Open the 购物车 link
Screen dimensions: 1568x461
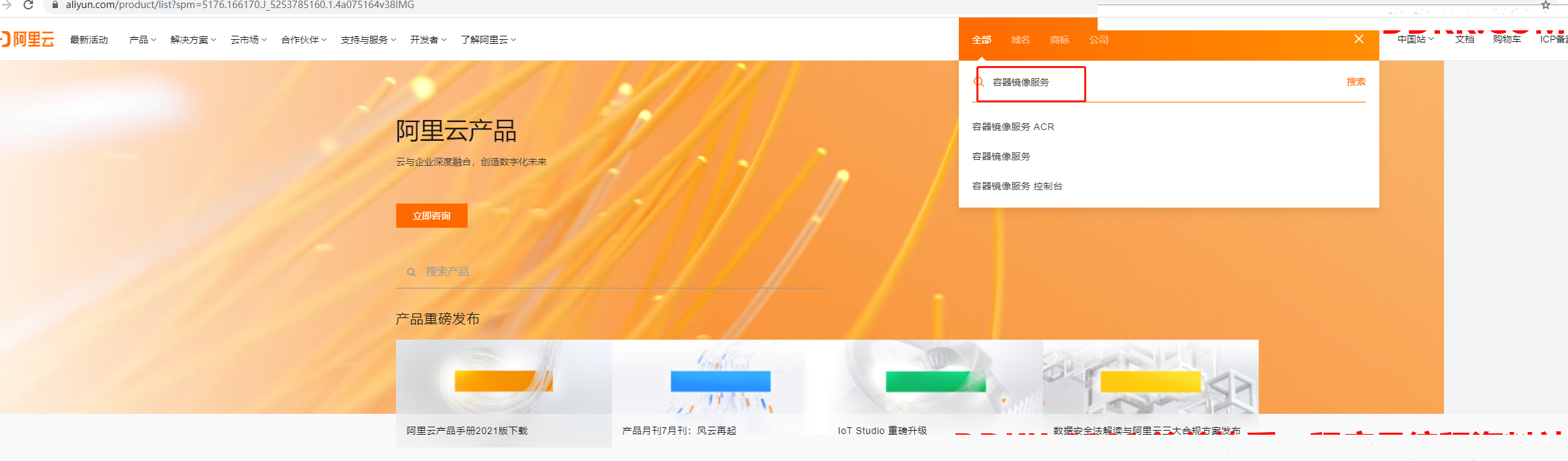(1507, 39)
